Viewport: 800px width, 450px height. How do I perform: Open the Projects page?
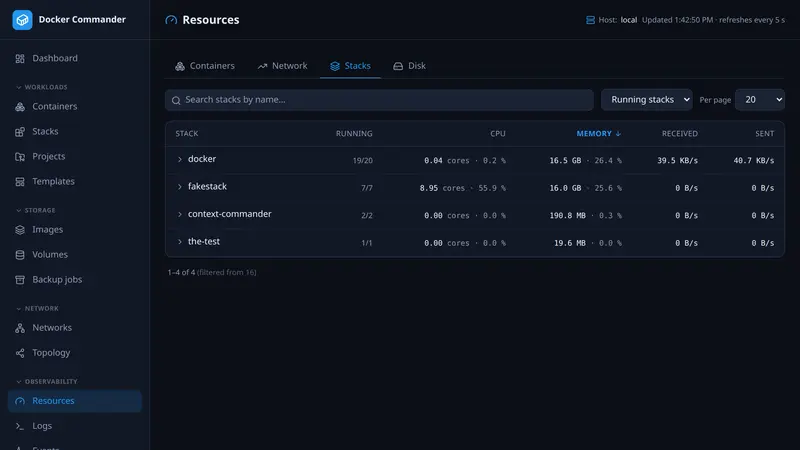[74, 157]
